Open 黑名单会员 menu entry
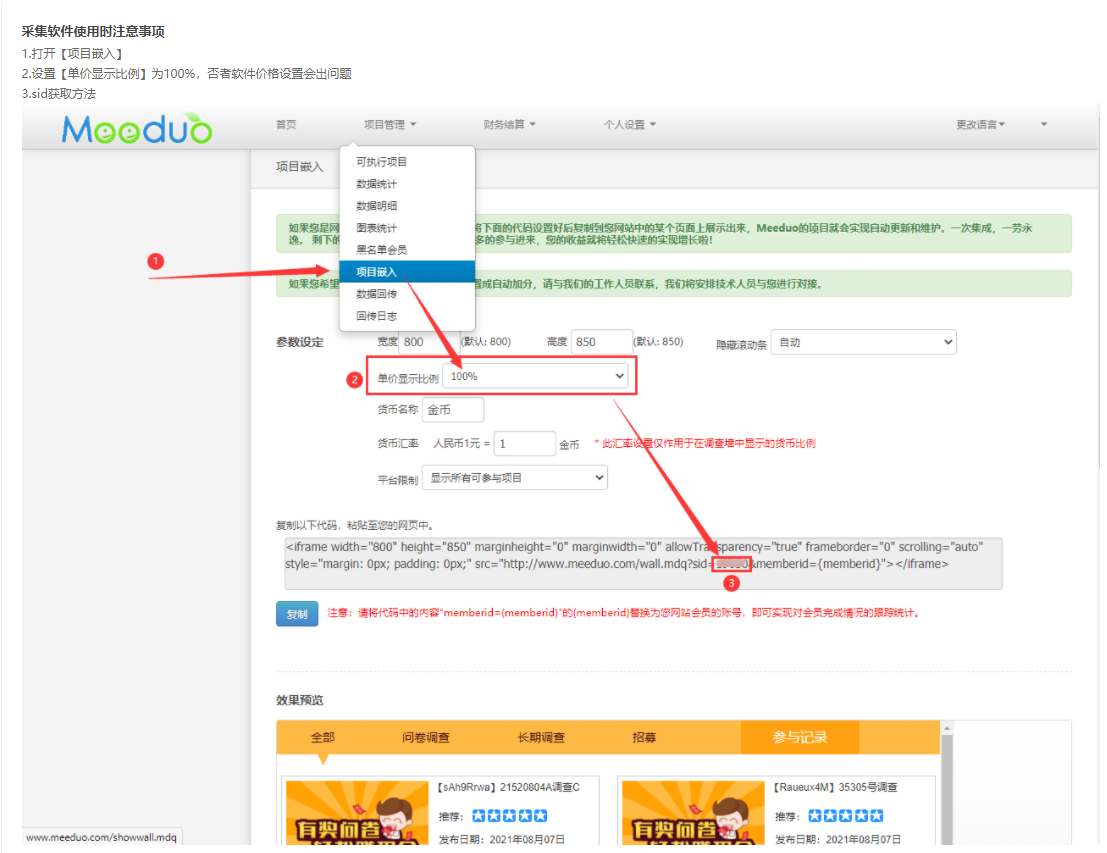 pos(407,250)
